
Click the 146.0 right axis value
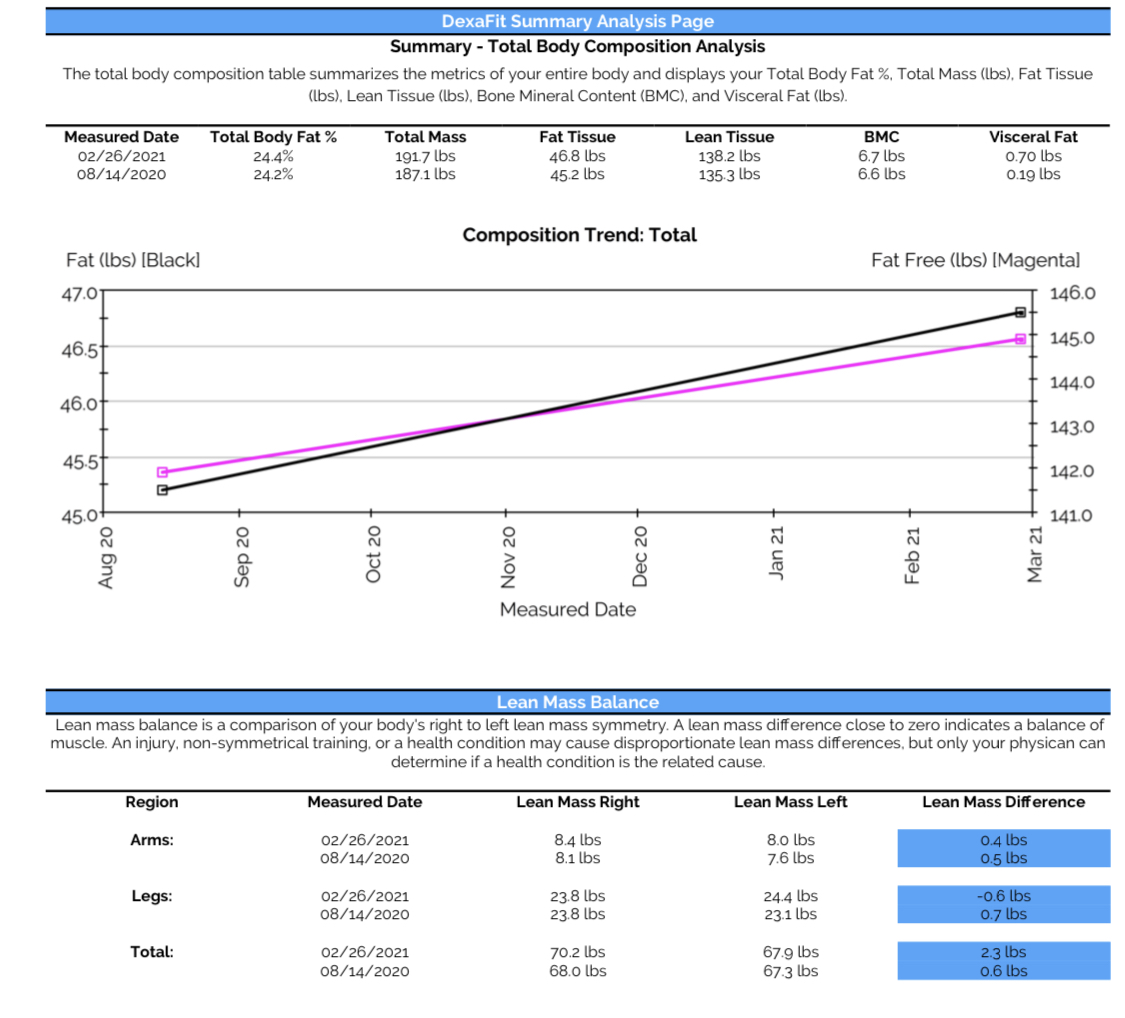tap(1073, 293)
